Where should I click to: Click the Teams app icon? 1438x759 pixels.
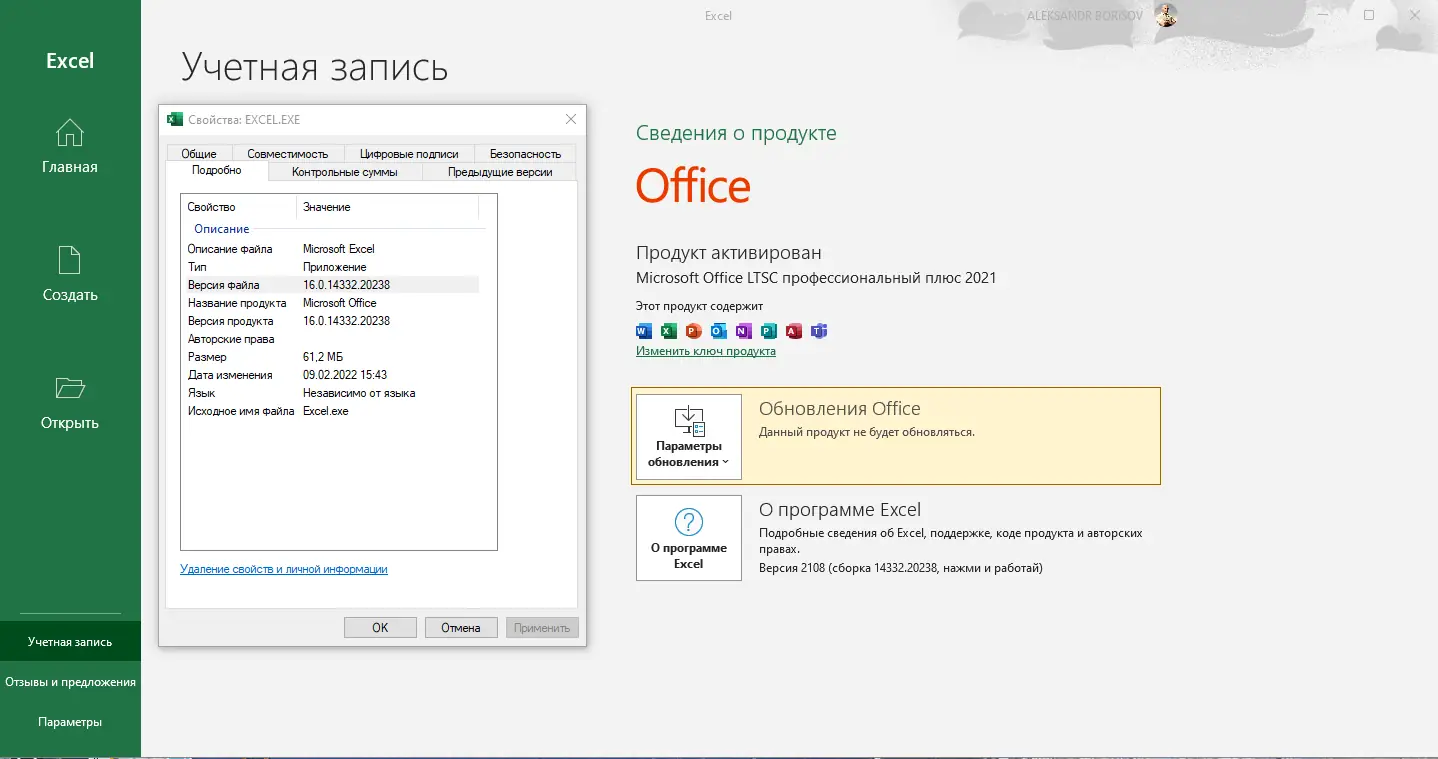pos(819,331)
